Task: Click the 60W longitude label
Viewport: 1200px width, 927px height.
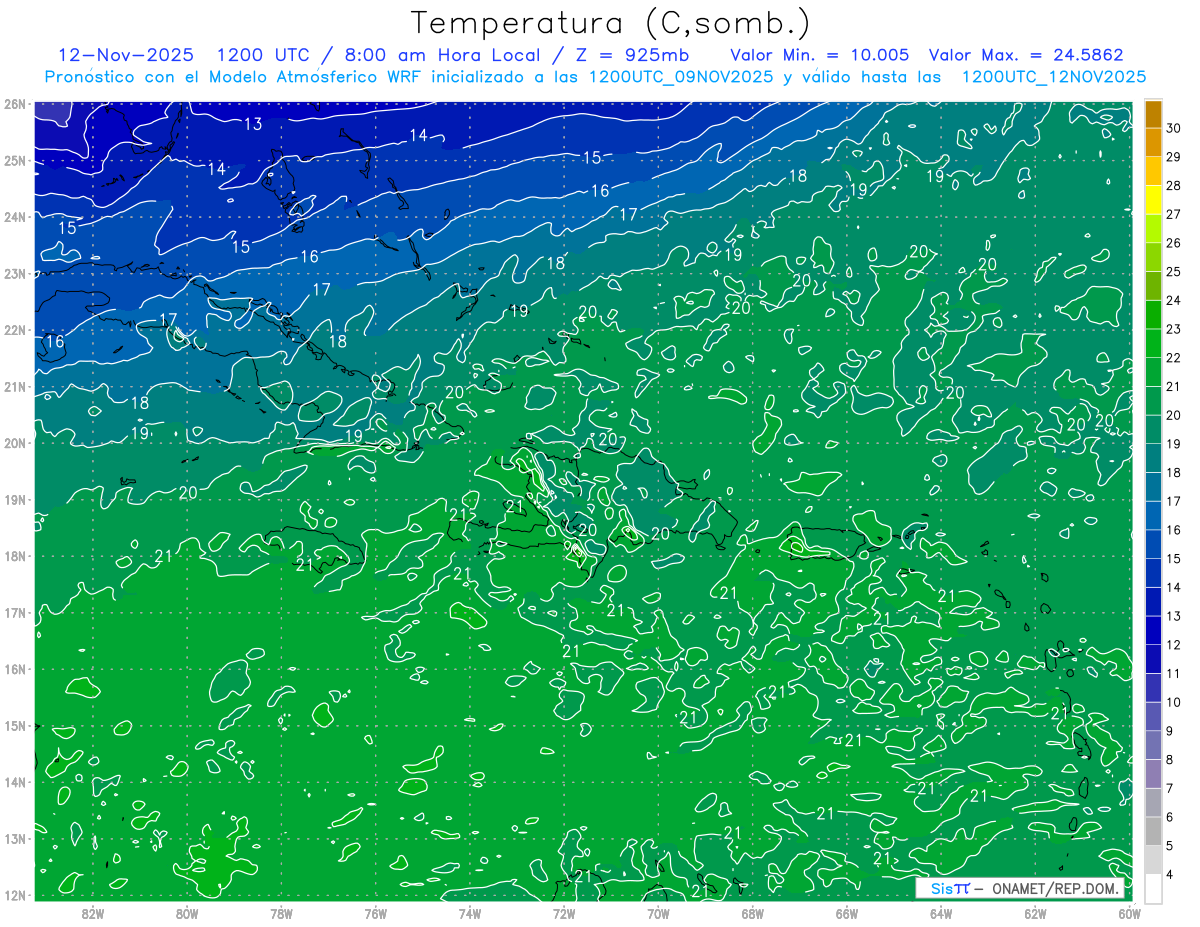Action: 1129,913
